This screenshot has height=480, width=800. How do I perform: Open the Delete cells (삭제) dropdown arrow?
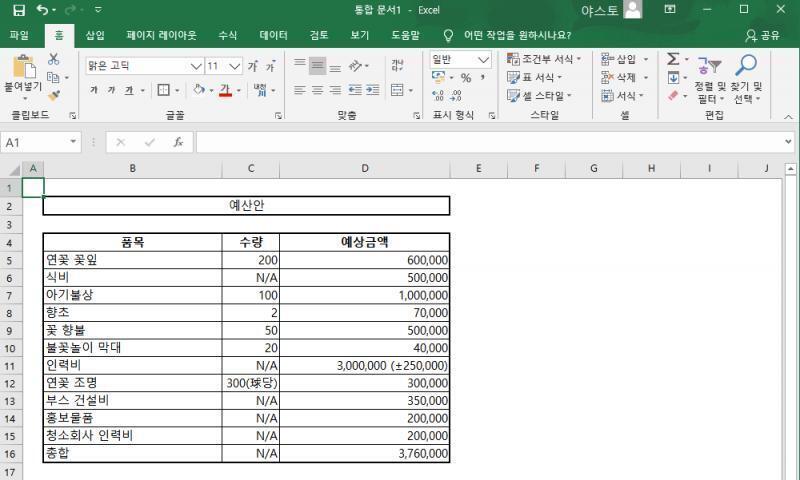coord(645,78)
